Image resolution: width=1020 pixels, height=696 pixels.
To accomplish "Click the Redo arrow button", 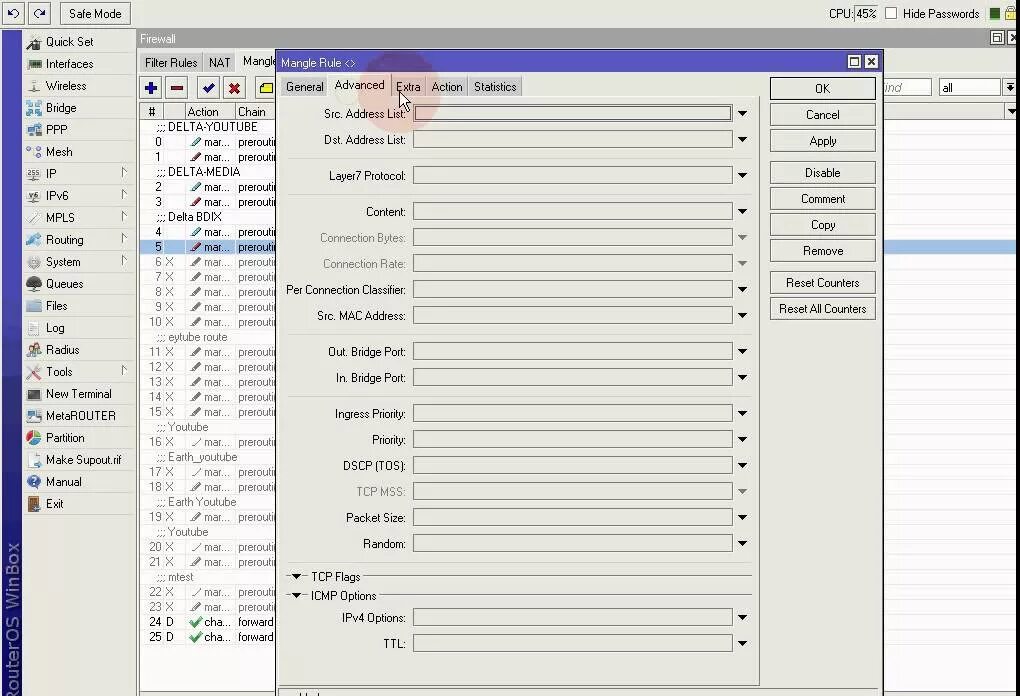I will [40, 13].
